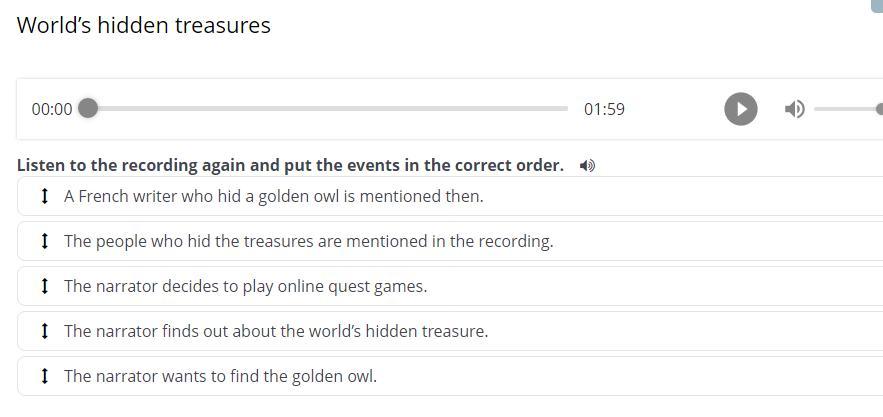The image size is (883, 417).
Task: Grab the drag handle for hidden treasures people item
Action: pos(44,241)
